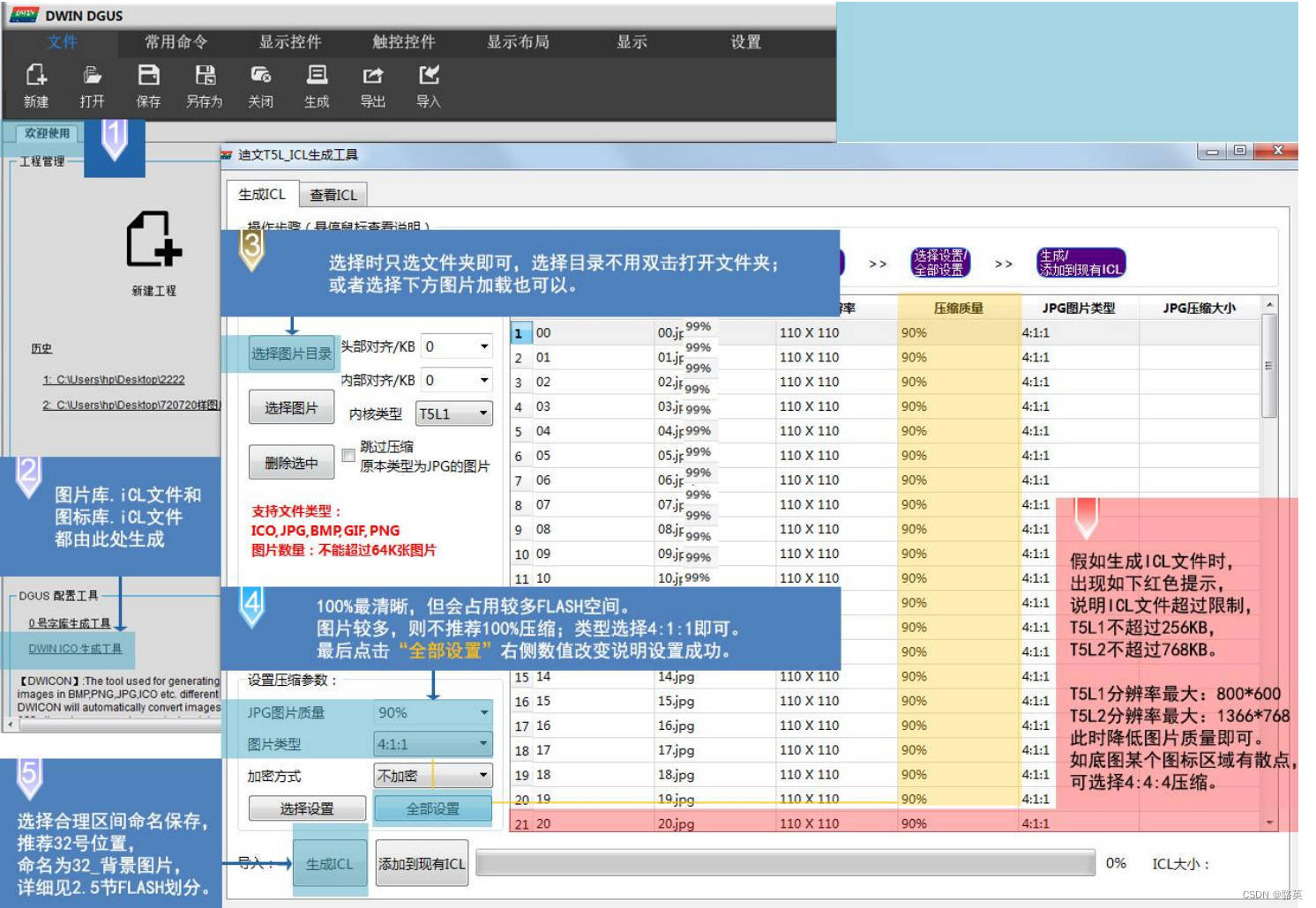Select row 17 with file 16.jpg
Screen dimensions: 1316x908
pyautogui.click(x=886, y=726)
